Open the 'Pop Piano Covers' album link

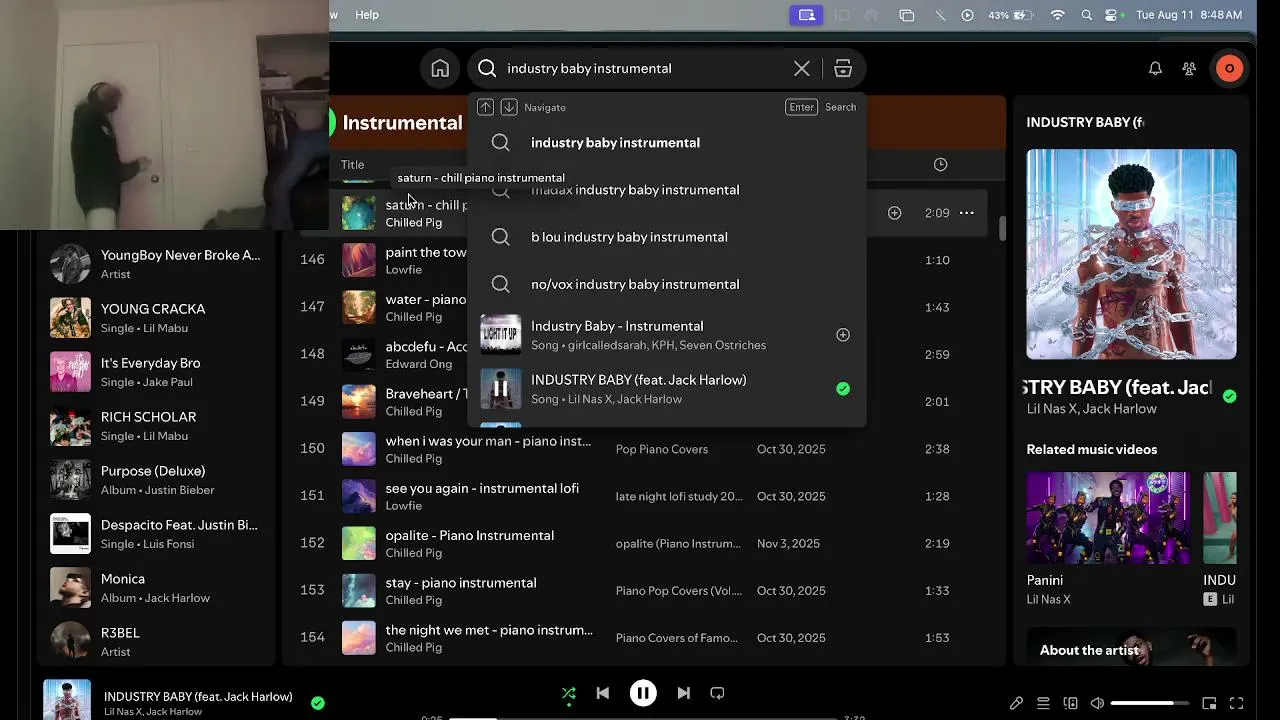coord(662,449)
